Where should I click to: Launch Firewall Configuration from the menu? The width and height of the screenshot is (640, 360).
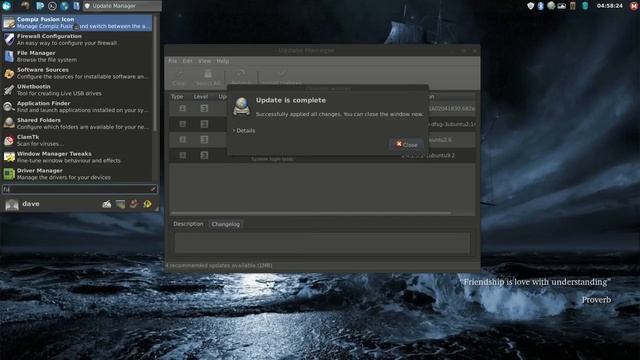pyautogui.click(x=77, y=39)
